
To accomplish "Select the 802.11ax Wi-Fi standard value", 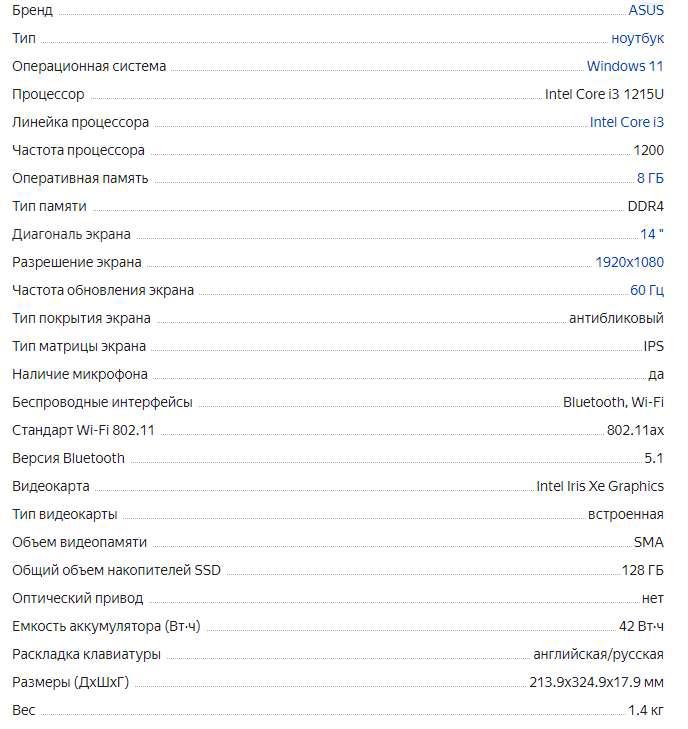I will click(x=635, y=430).
